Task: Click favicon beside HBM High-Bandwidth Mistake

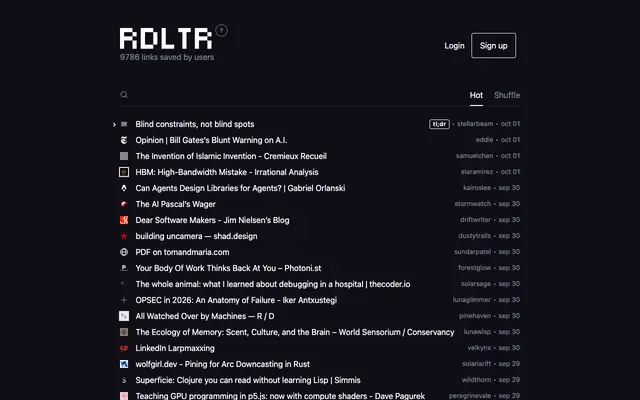Action: pyautogui.click(x=124, y=172)
